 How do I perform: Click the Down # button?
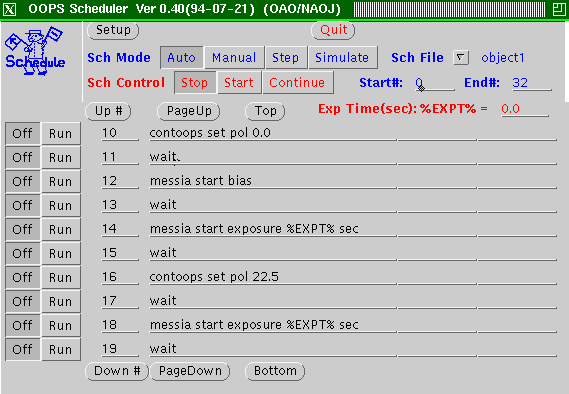click(117, 371)
